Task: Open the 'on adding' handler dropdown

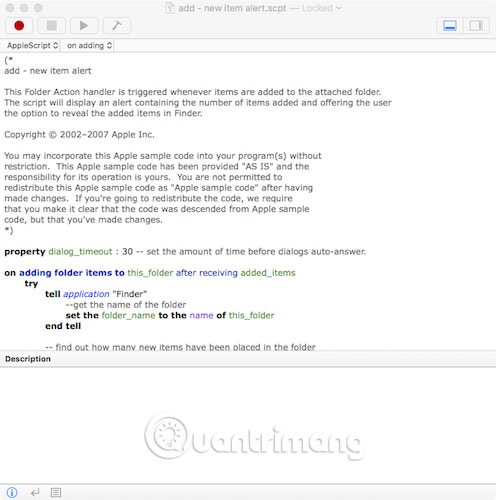Action: point(89,45)
